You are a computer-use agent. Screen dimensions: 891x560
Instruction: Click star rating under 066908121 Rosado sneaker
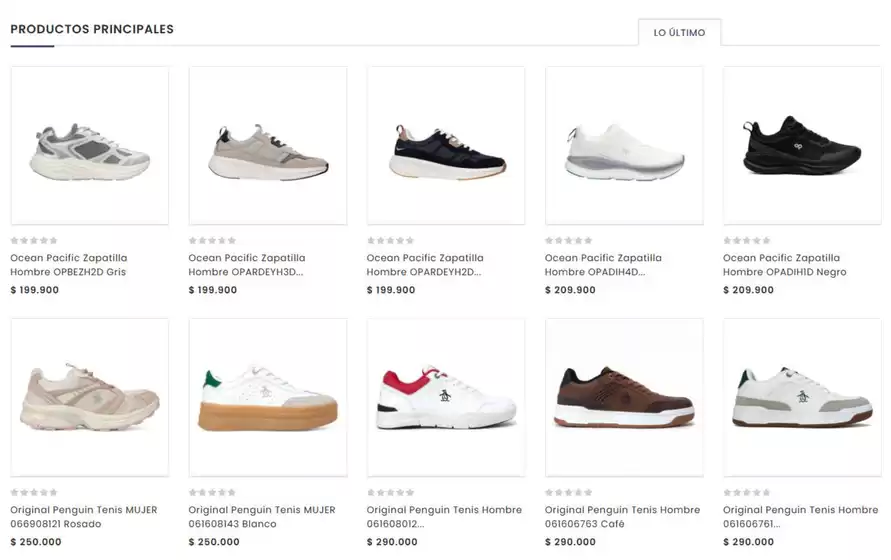coord(34,492)
